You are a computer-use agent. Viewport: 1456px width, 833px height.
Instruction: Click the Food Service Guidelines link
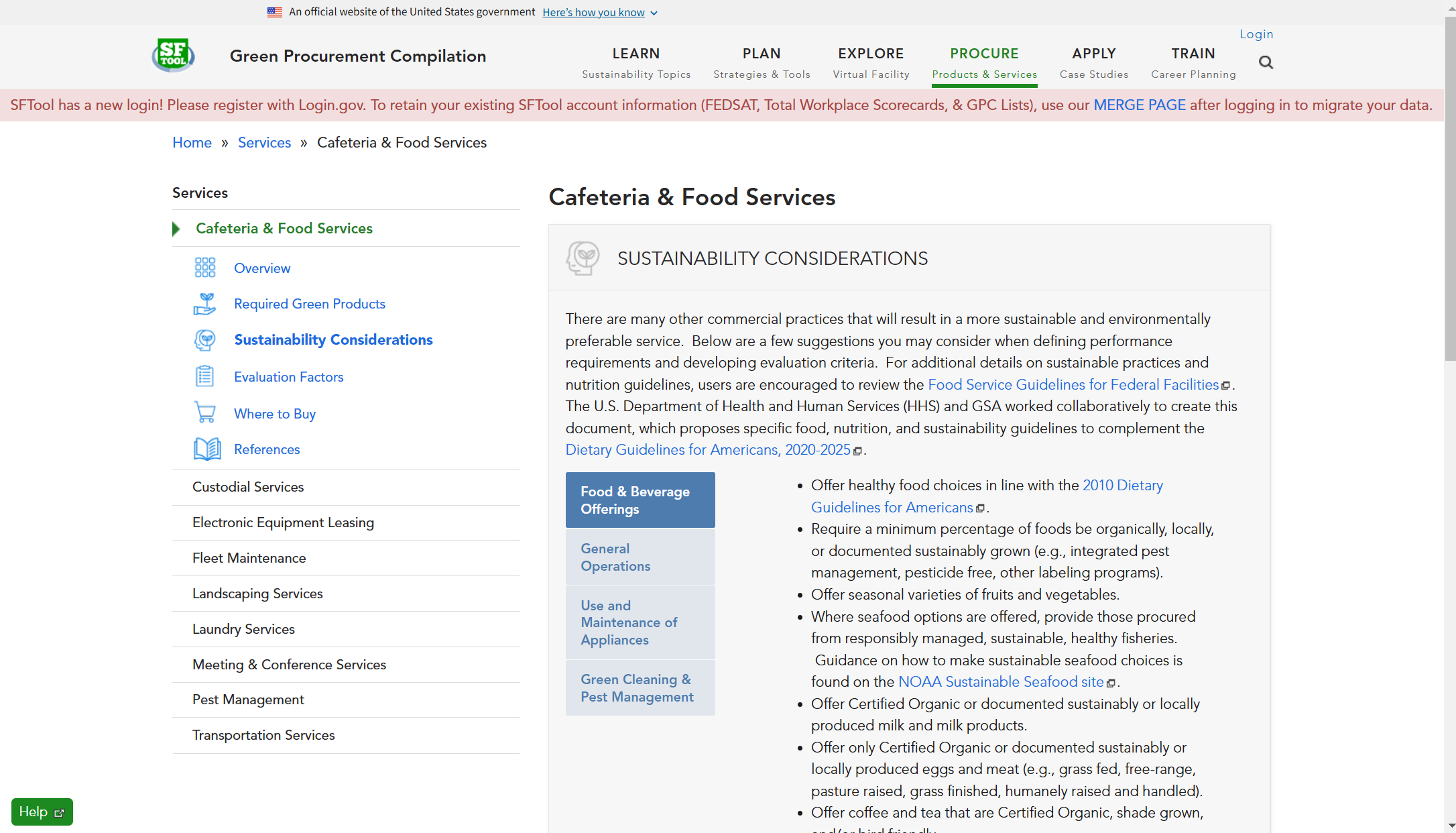point(1074,384)
